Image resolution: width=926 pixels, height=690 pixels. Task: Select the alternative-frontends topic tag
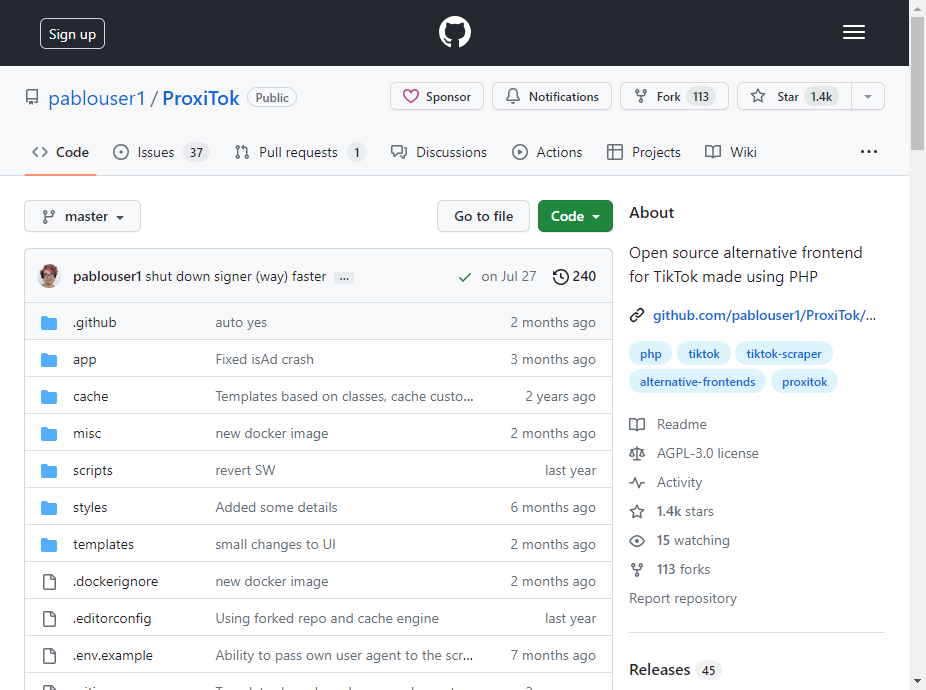click(x=697, y=382)
